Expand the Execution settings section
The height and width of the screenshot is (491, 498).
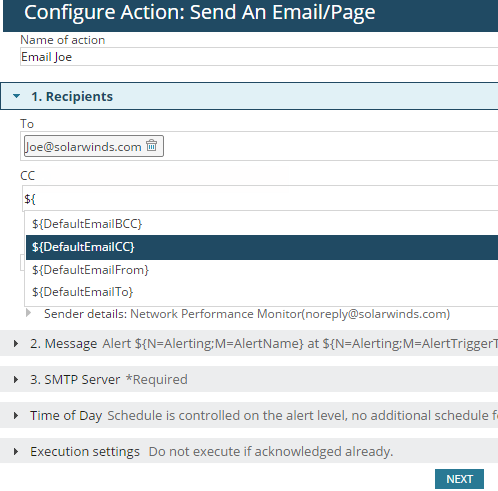coord(16,451)
